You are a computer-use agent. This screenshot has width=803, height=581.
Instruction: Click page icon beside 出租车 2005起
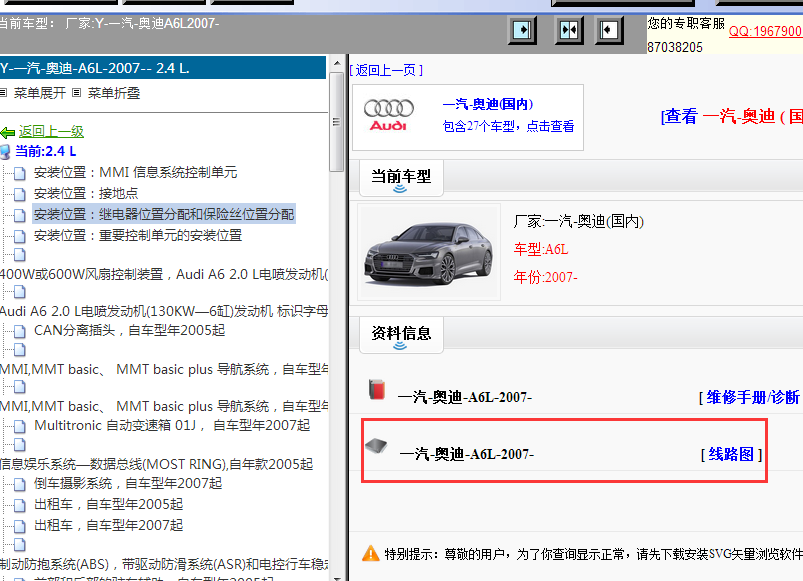[19, 506]
